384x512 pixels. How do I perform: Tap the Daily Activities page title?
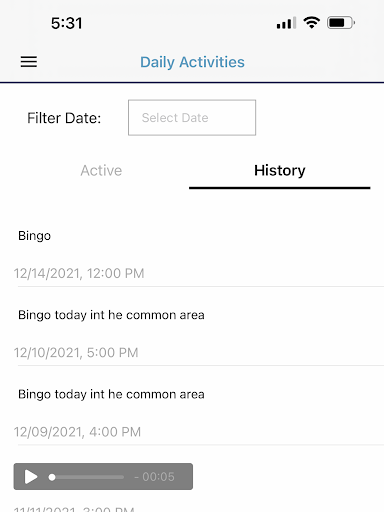192,62
